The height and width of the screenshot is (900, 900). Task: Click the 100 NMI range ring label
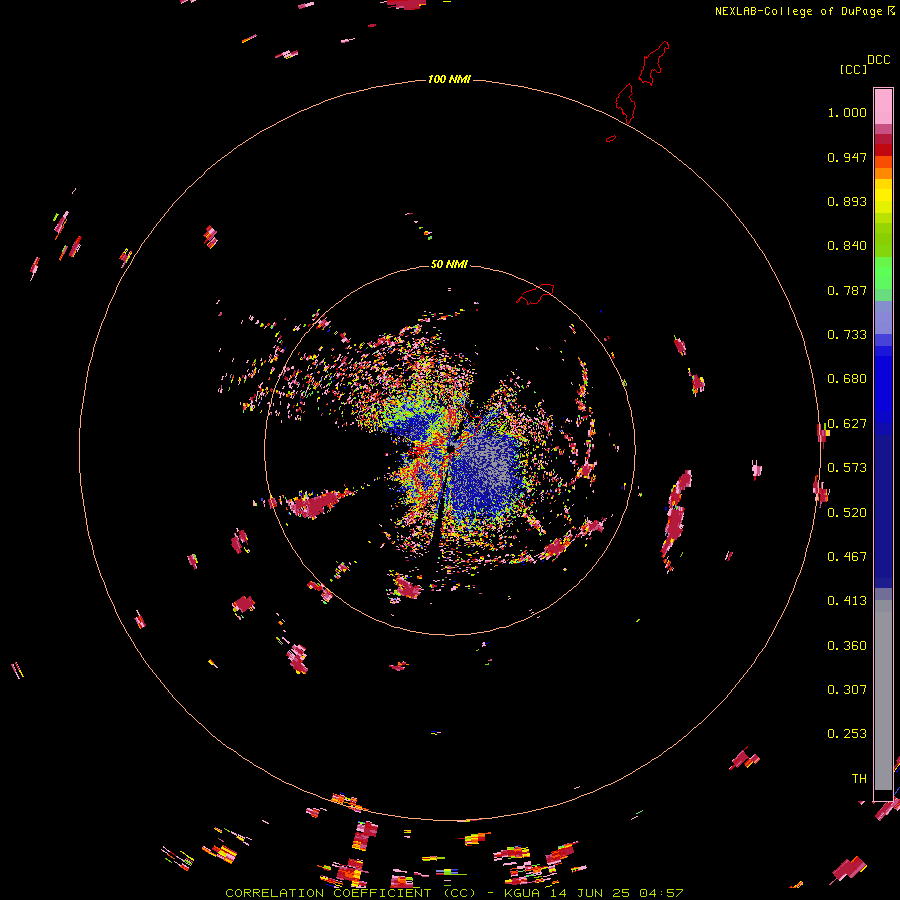point(449,79)
